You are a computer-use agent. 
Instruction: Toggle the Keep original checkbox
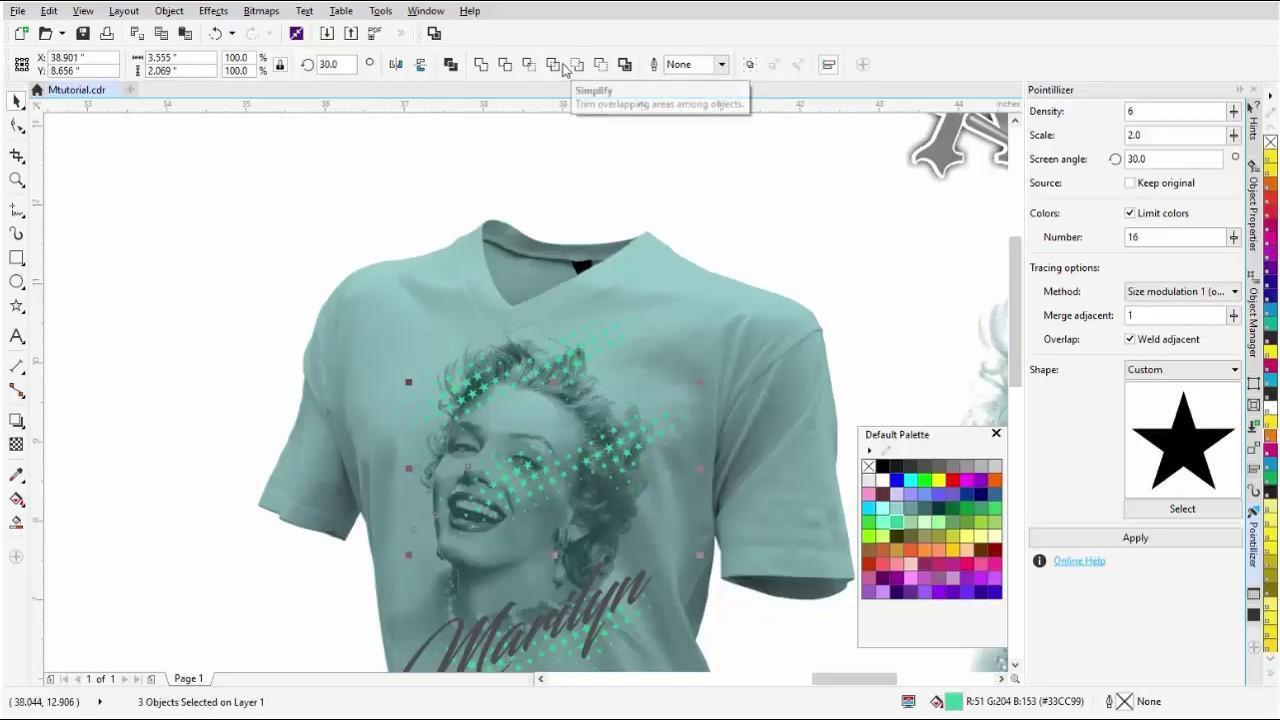click(1130, 183)
